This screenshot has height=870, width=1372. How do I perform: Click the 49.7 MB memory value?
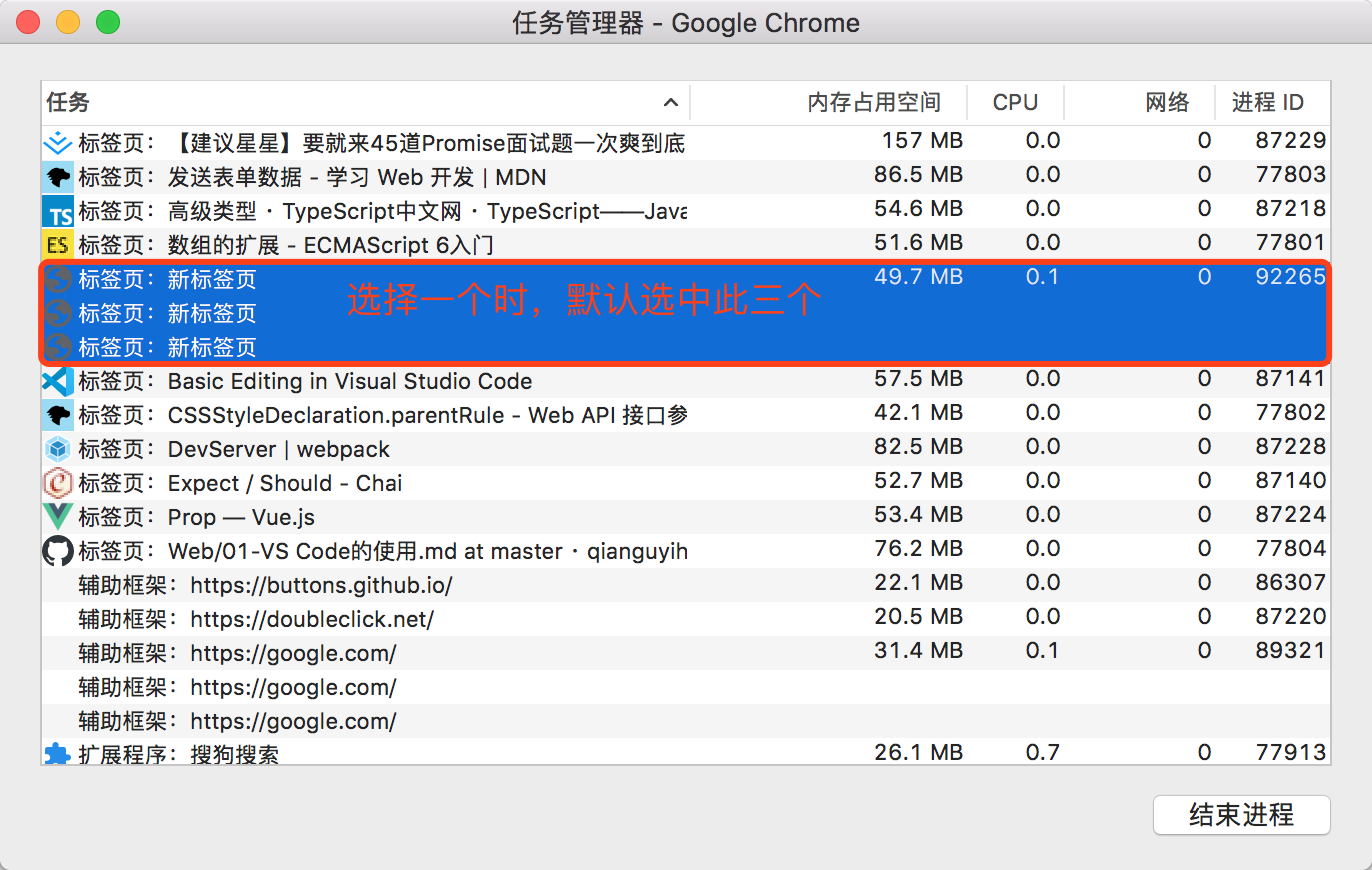click(x=918, y=277)
